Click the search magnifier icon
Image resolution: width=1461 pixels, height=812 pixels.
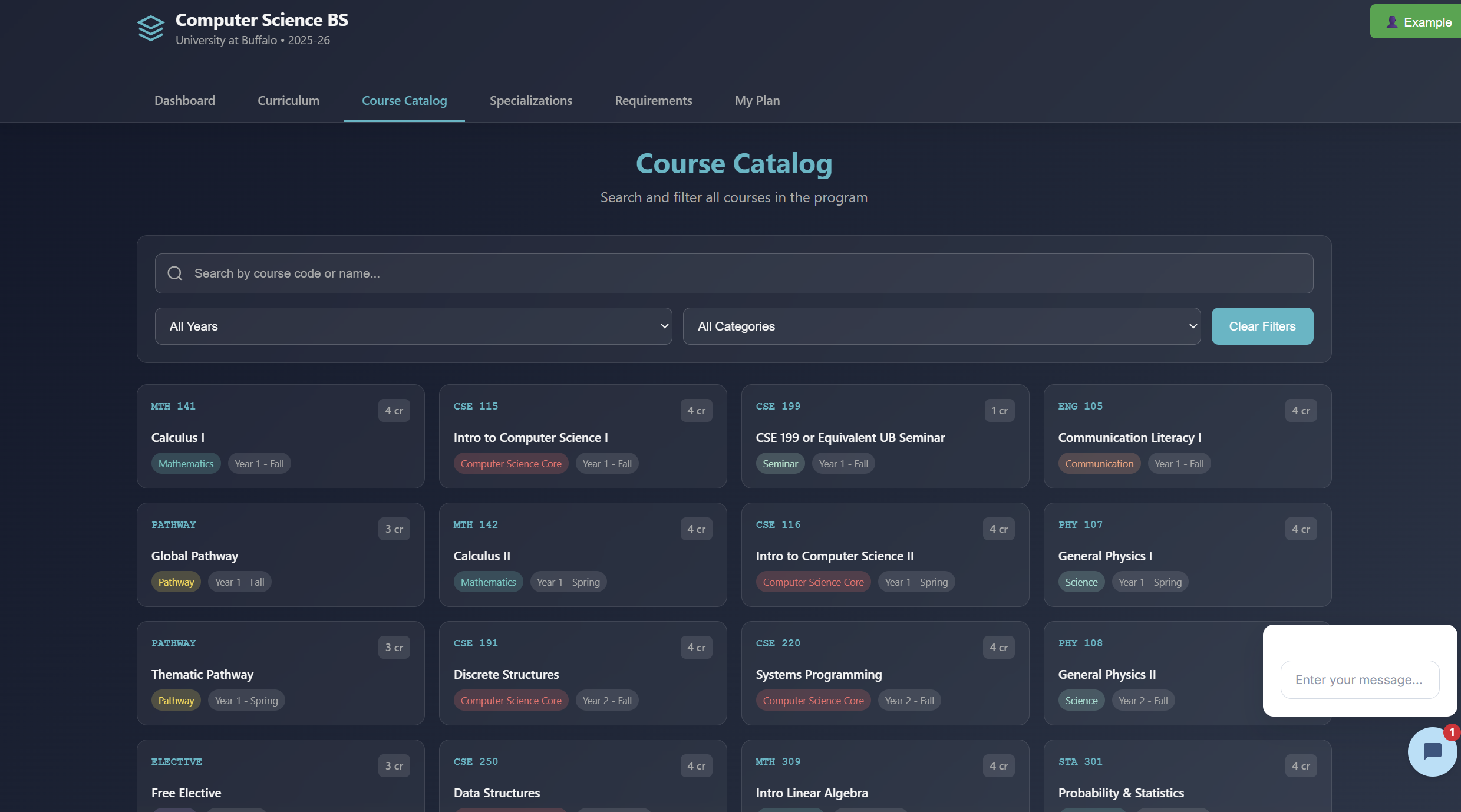pyautogui.click(x=175, y=273)
